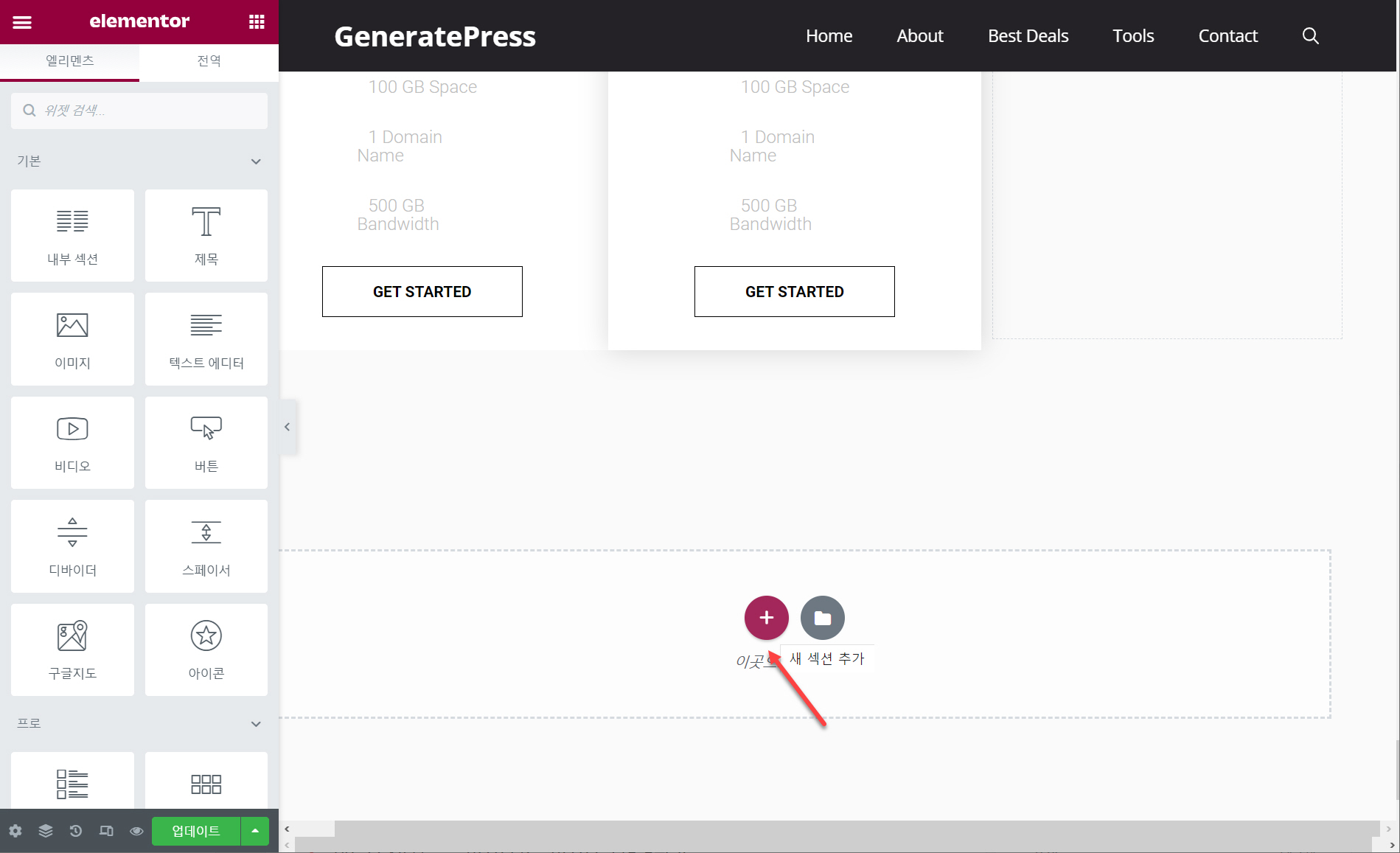
Task: Select the 스페이서 widget
Action: [x=206, y=546]
